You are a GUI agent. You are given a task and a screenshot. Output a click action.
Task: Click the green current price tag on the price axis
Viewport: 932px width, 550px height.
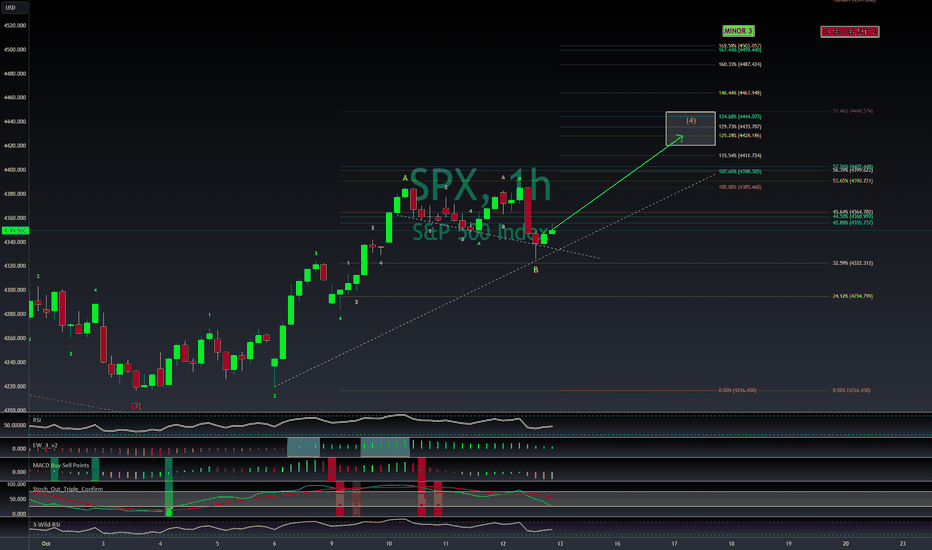pyautogui.click(x=15, y=230)
